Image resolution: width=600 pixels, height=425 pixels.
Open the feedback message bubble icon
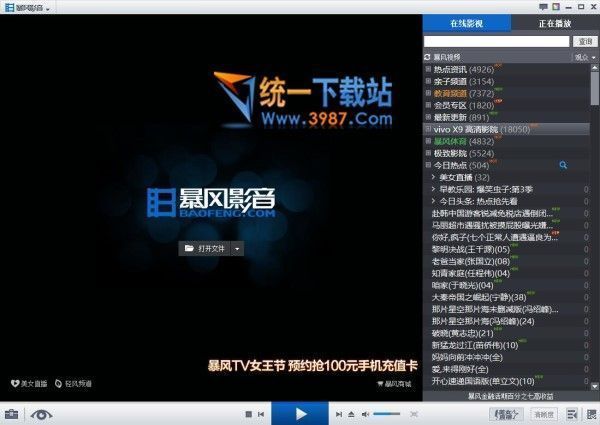tap(543, 7)
